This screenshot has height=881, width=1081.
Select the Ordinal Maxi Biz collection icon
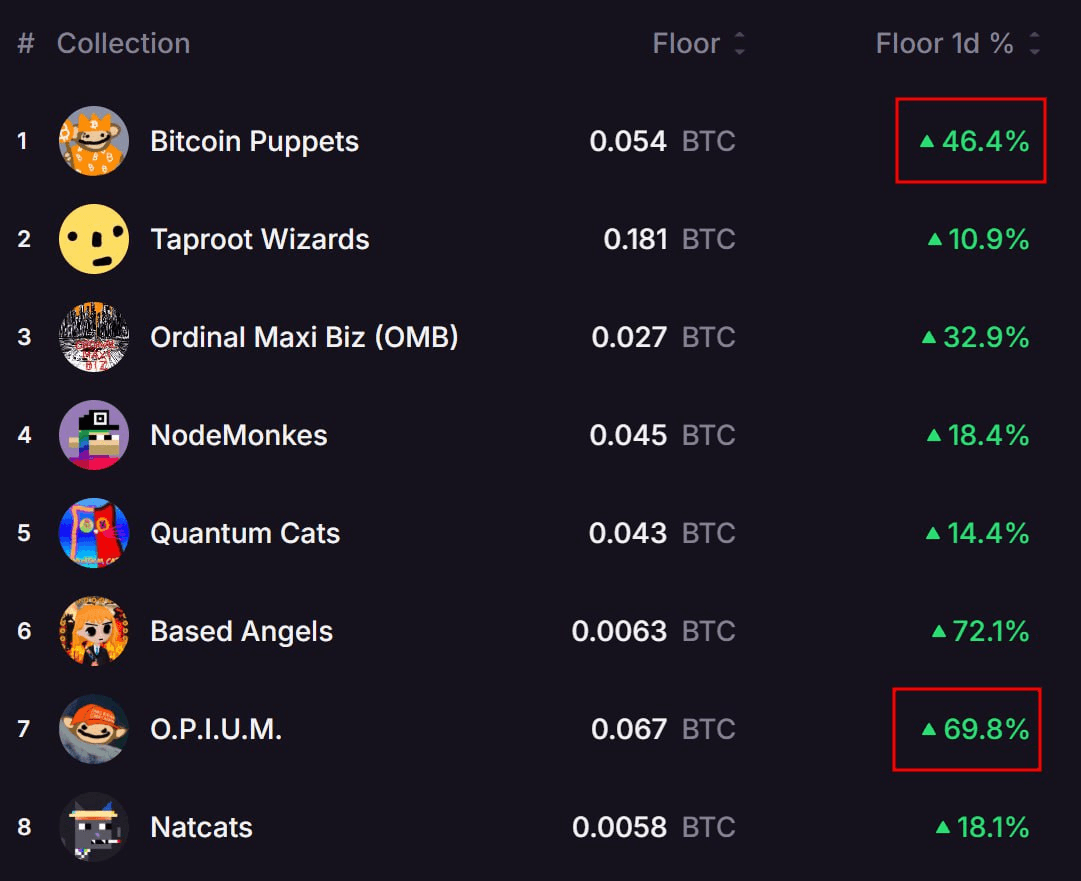coord(94,336)
